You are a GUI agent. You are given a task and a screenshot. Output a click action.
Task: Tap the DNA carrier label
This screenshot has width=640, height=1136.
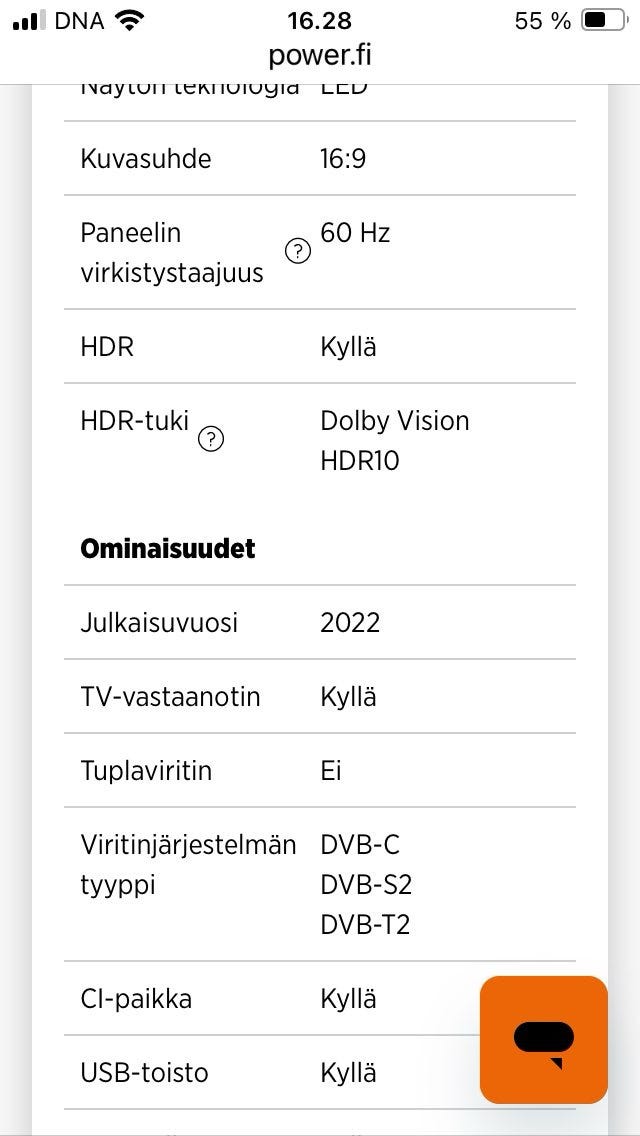(x=80, y=20)
